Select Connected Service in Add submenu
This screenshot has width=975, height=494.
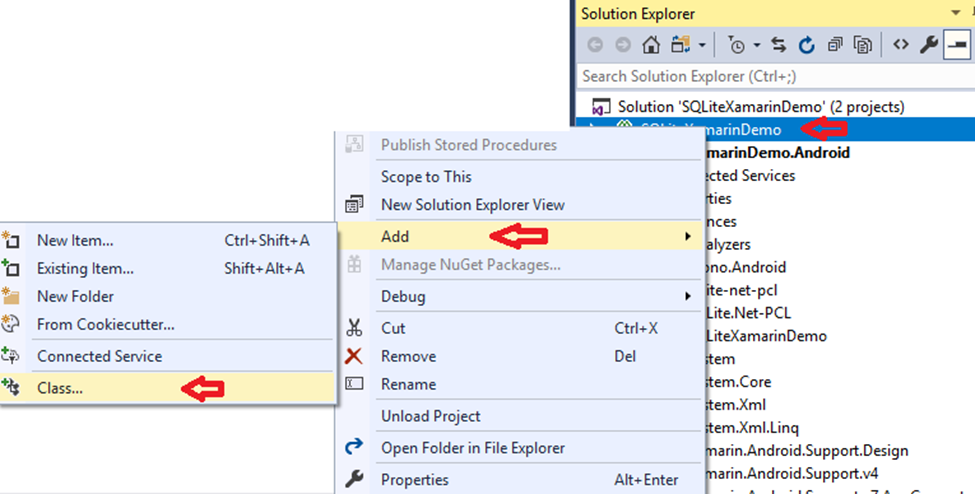(x=168, y=356)
